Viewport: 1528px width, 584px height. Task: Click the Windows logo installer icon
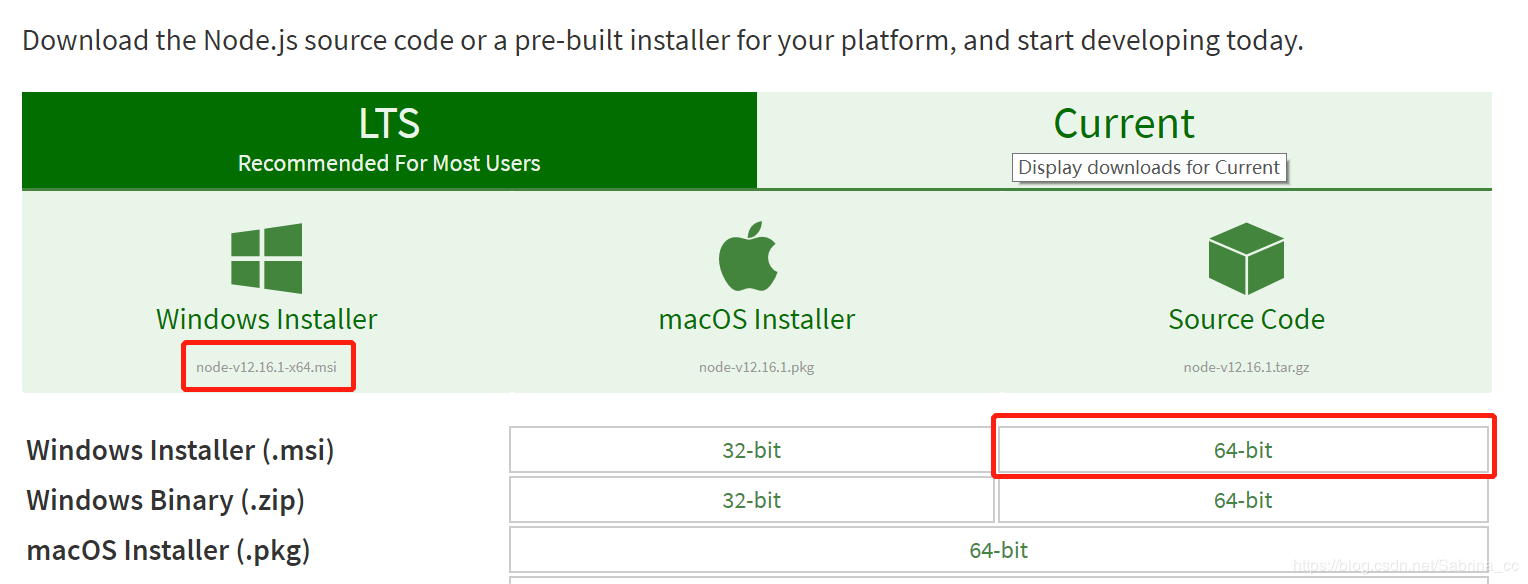[x=266, y=256]
